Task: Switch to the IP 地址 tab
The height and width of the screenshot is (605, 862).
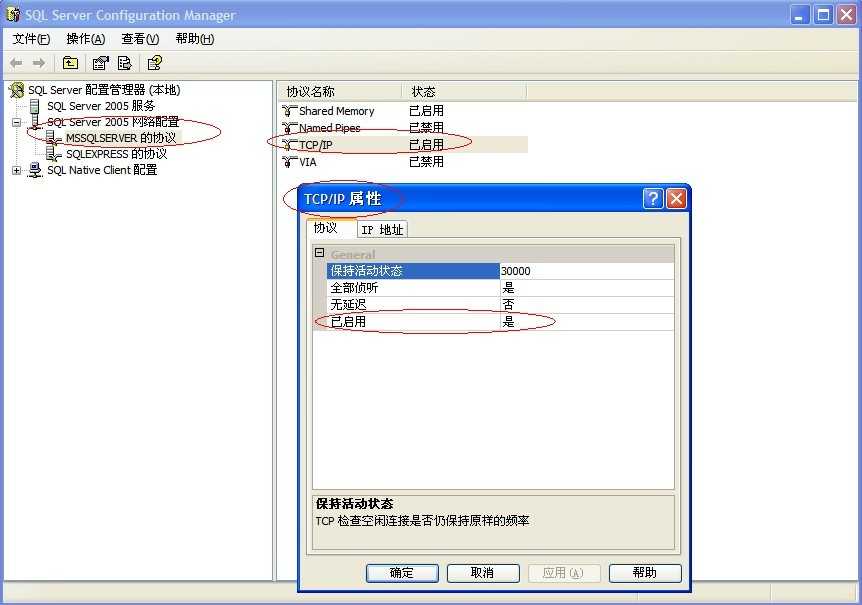Action: [383, 230]
